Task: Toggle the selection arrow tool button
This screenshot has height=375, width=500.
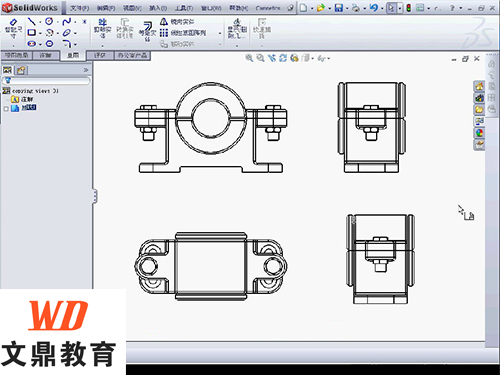Action: [391, 8]
